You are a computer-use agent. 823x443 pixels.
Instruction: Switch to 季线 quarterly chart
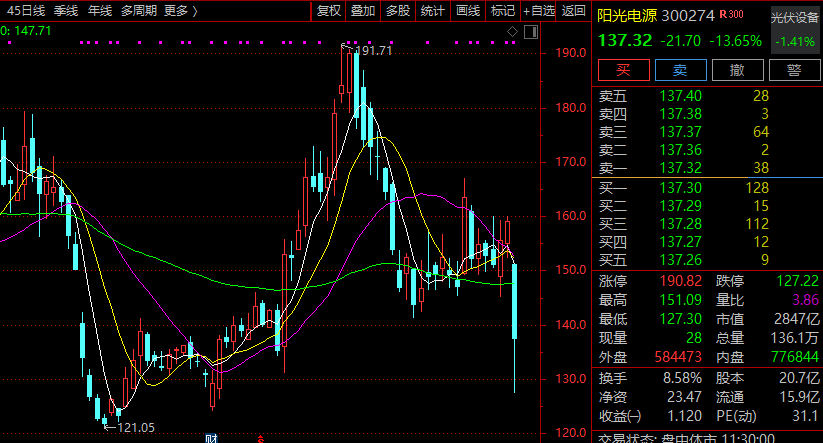click(66, 10)
